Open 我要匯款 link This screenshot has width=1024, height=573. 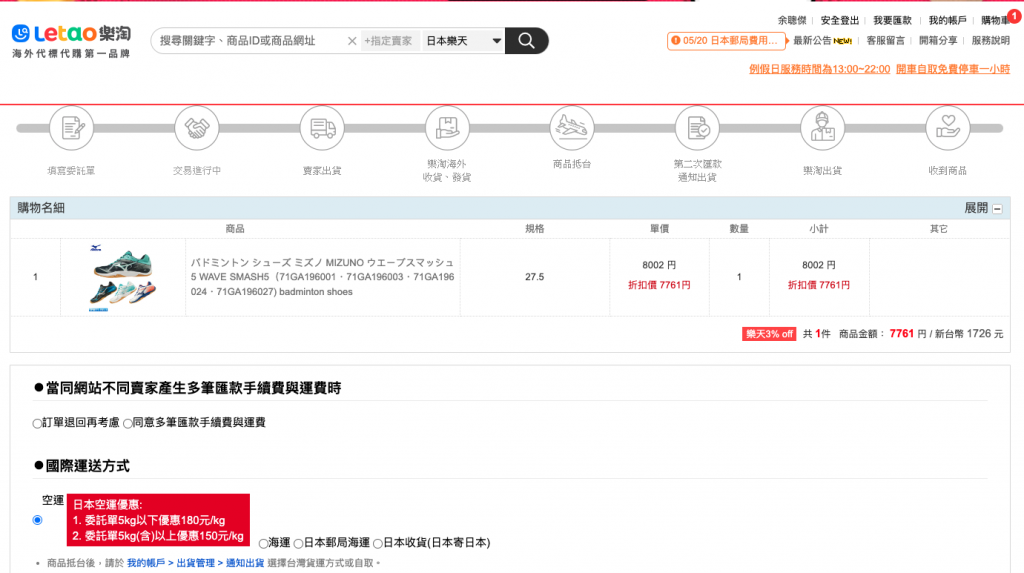click(x=892, y=20)
